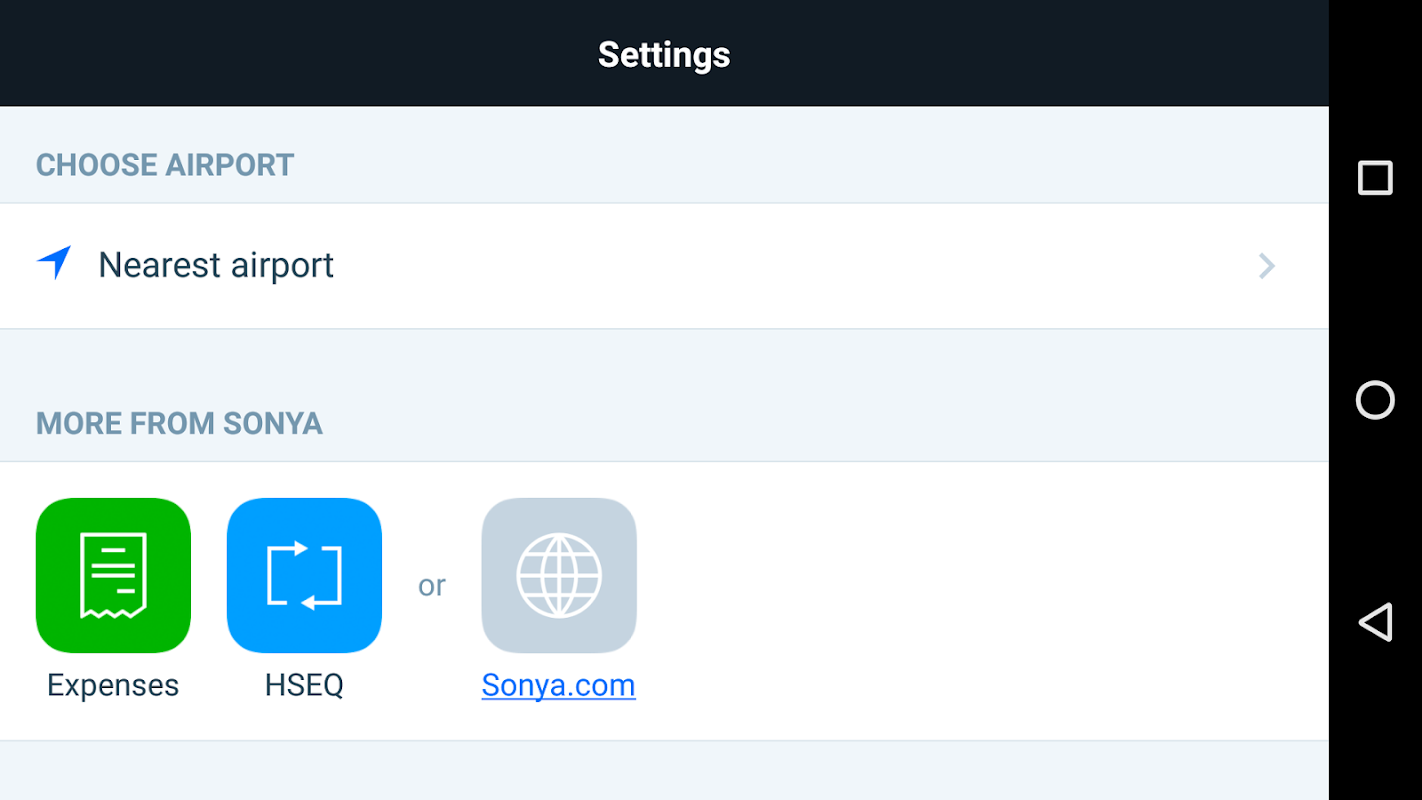Tap the HSEQ text label
The image size is (1422, 800).
[x=304, y=686]
